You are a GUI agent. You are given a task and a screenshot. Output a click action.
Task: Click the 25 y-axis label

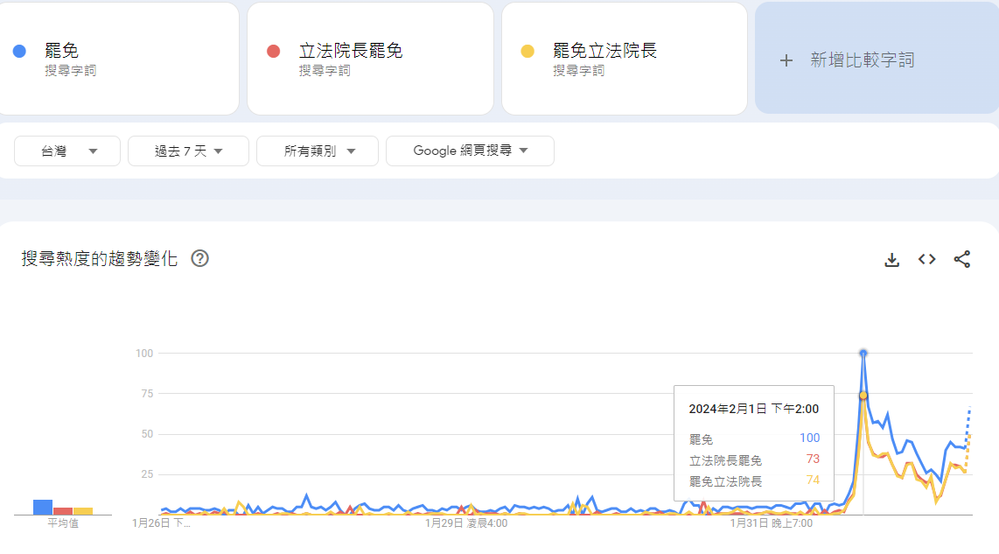pyautogui.click(x=147, y=474)
